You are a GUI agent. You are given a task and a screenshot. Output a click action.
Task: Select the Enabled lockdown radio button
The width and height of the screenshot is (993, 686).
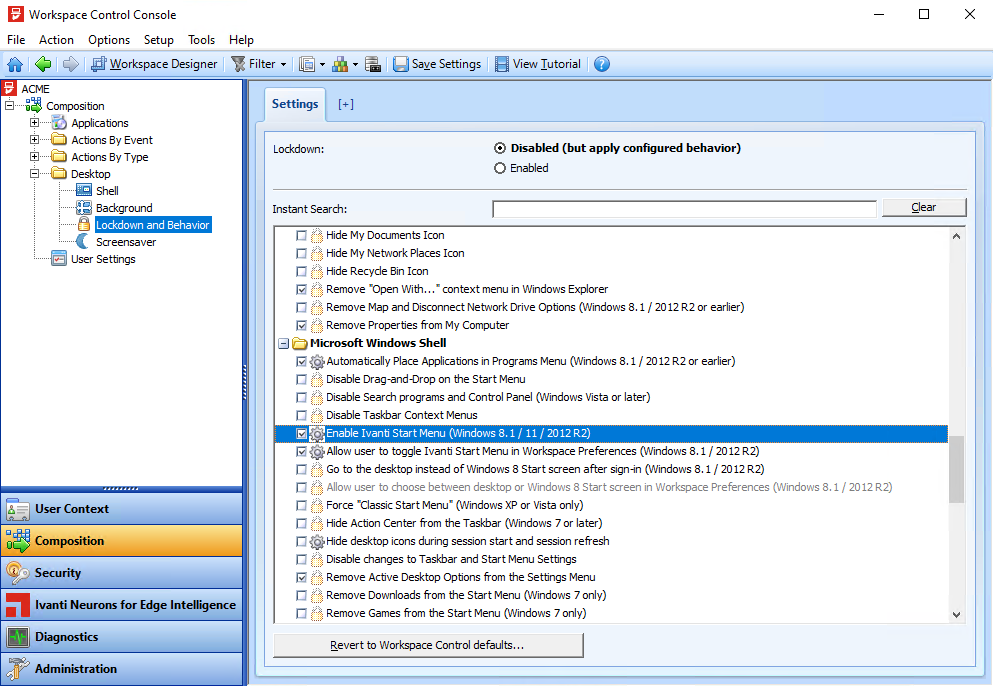500,168
